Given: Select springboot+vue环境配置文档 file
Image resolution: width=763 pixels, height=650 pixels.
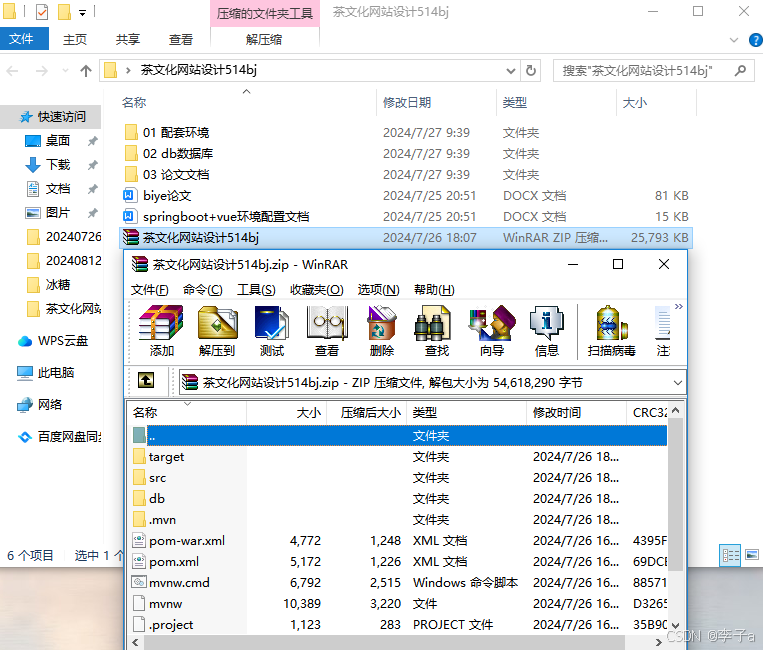Looking at the screenshot, I should pos(226,217).
